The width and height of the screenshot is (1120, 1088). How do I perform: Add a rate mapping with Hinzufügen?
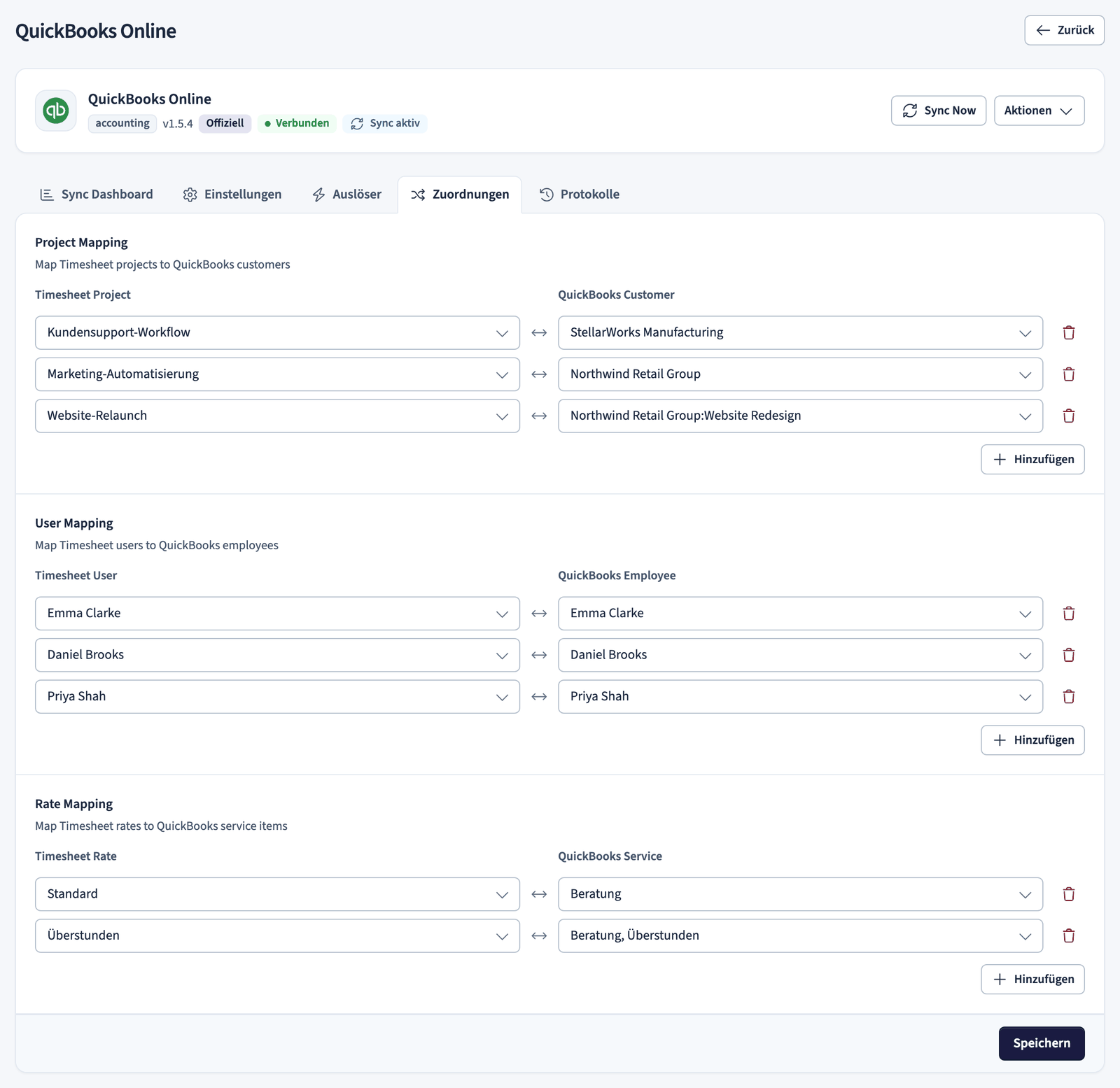coord(1032,980)
